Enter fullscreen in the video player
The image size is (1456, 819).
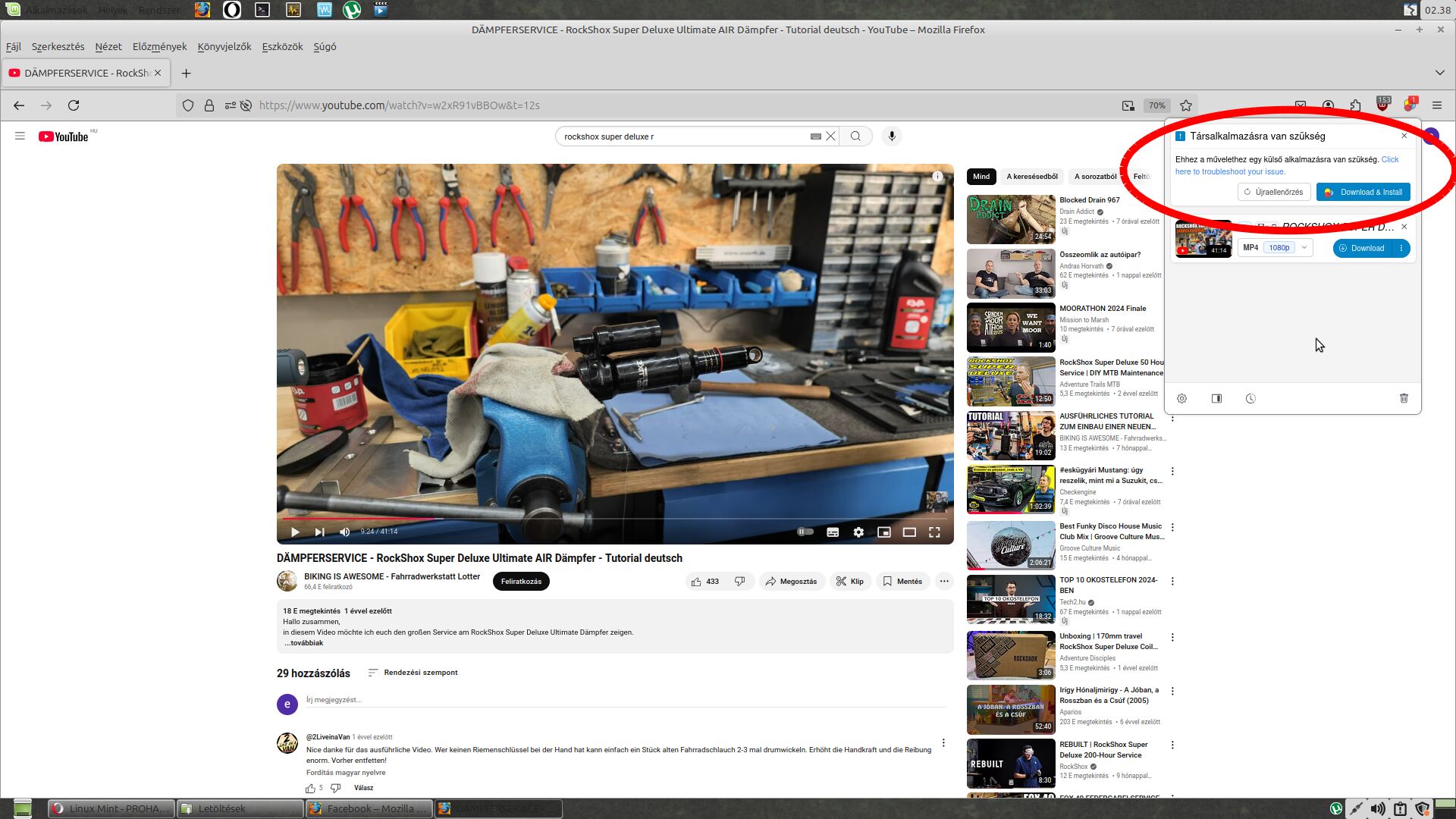point(934,532)
